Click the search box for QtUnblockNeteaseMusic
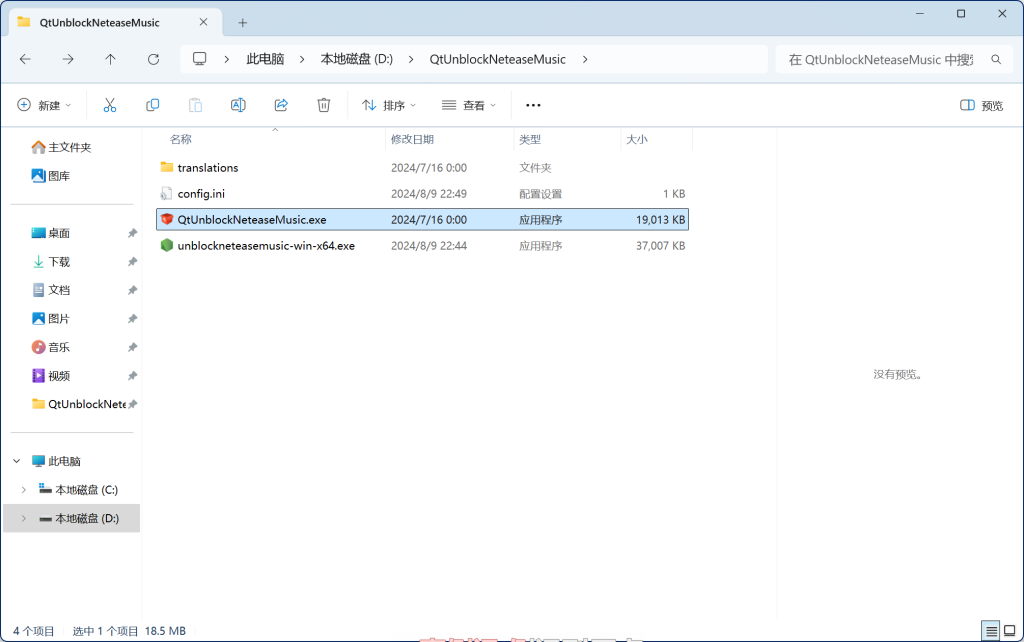1024x642 pixels. tap(880, 59)
